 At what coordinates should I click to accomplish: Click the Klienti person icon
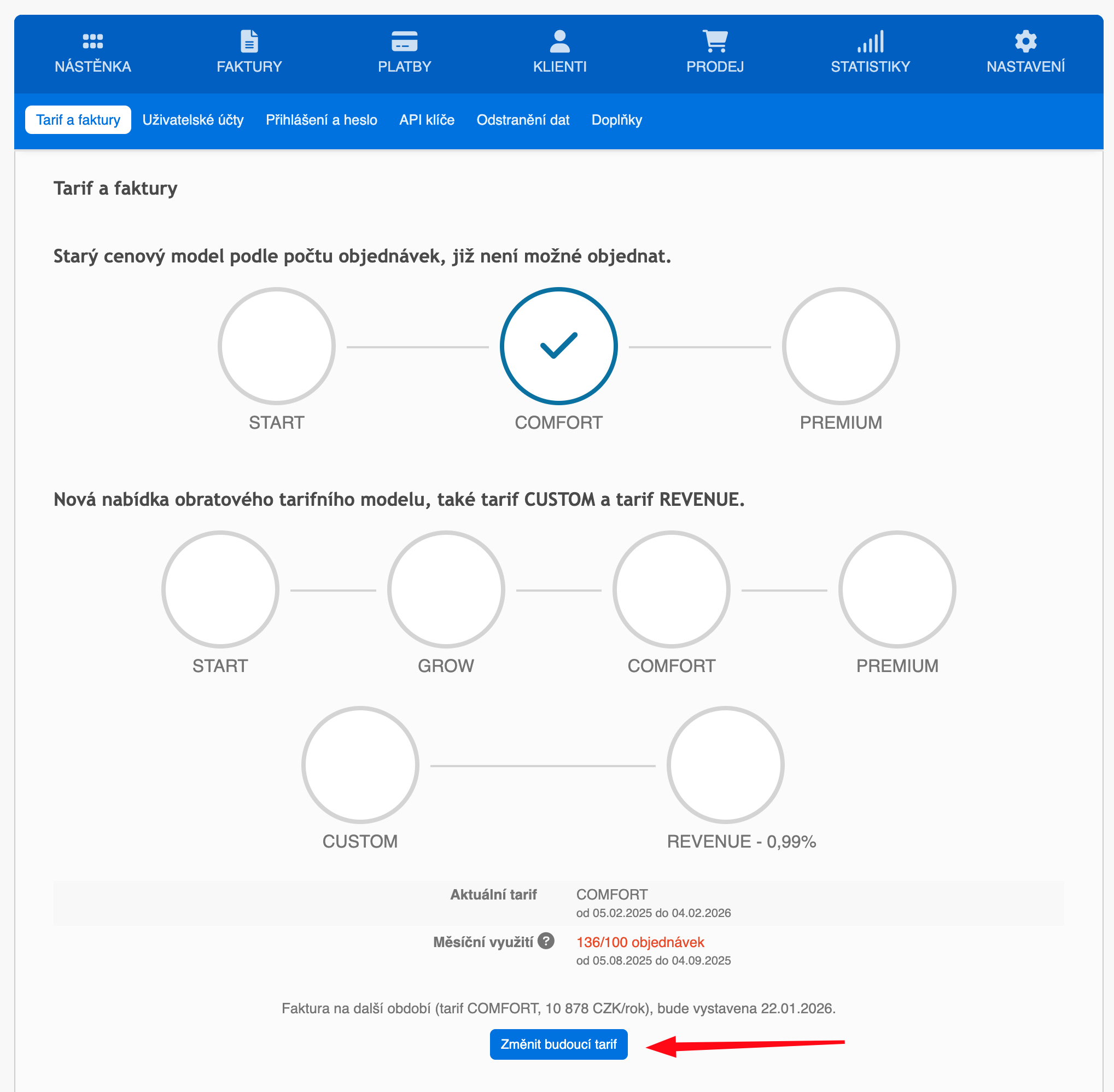pyautogui.click(x=559, y=42)
